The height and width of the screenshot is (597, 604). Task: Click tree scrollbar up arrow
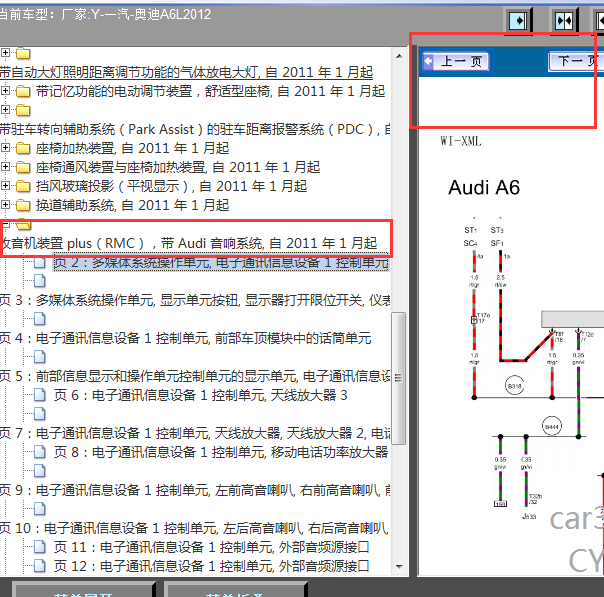pos(399,56)
